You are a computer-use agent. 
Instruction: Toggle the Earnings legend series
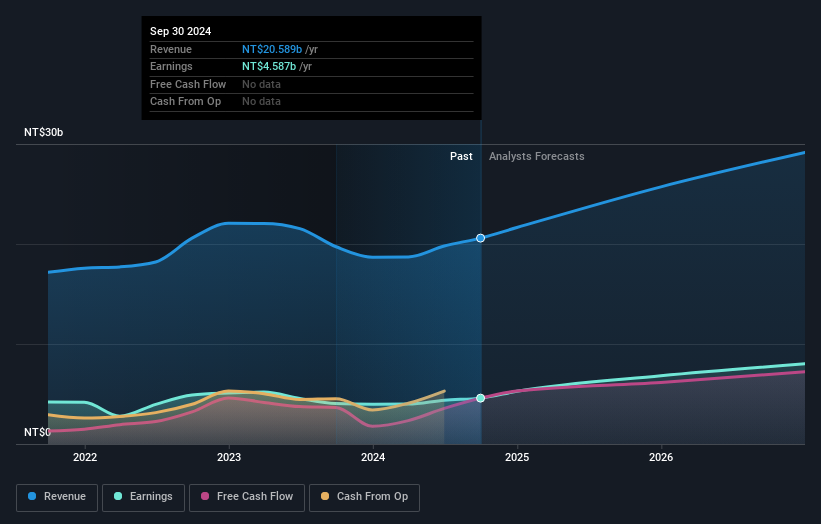[x=143, y=497]
